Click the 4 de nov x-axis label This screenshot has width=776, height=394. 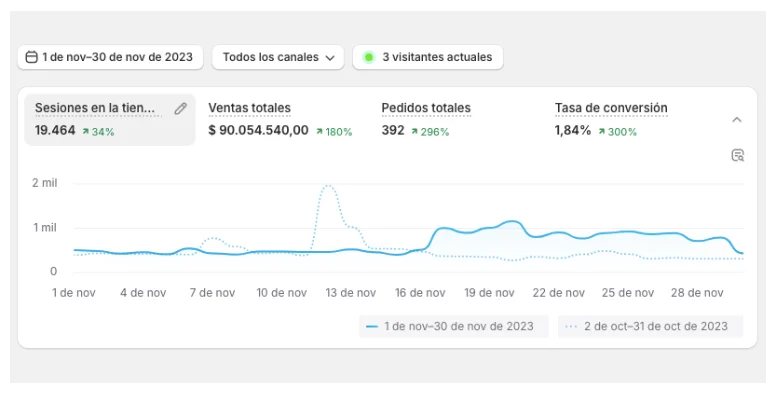point(143,293)
